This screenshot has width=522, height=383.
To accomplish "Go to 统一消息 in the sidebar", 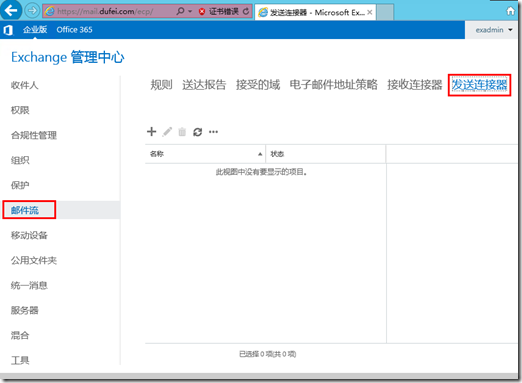I will coord(29,285).
